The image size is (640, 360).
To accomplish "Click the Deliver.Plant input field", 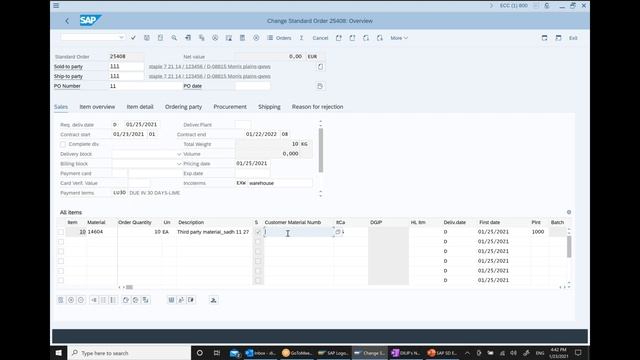I will [x=243, y=124].
